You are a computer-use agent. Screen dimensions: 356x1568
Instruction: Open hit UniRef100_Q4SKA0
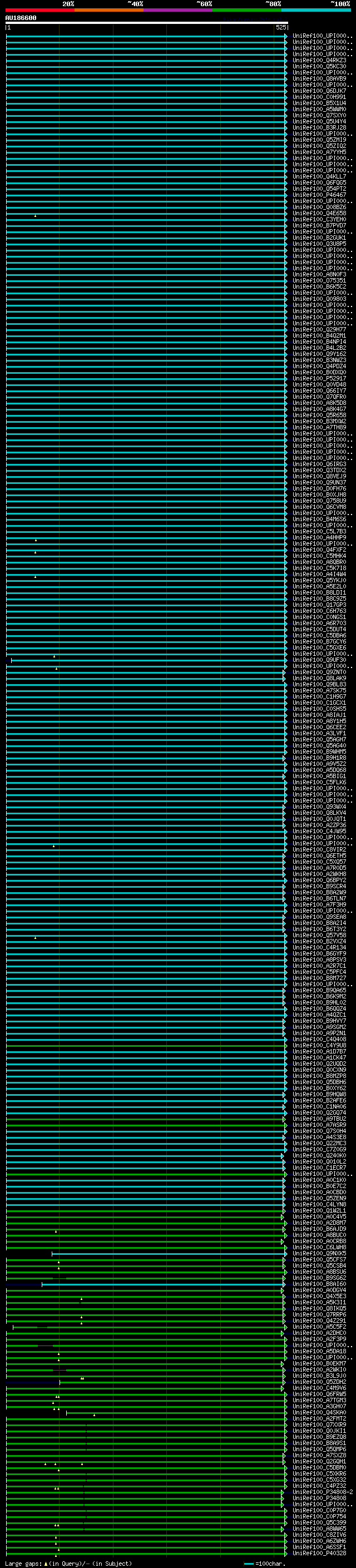[319, 1412]
